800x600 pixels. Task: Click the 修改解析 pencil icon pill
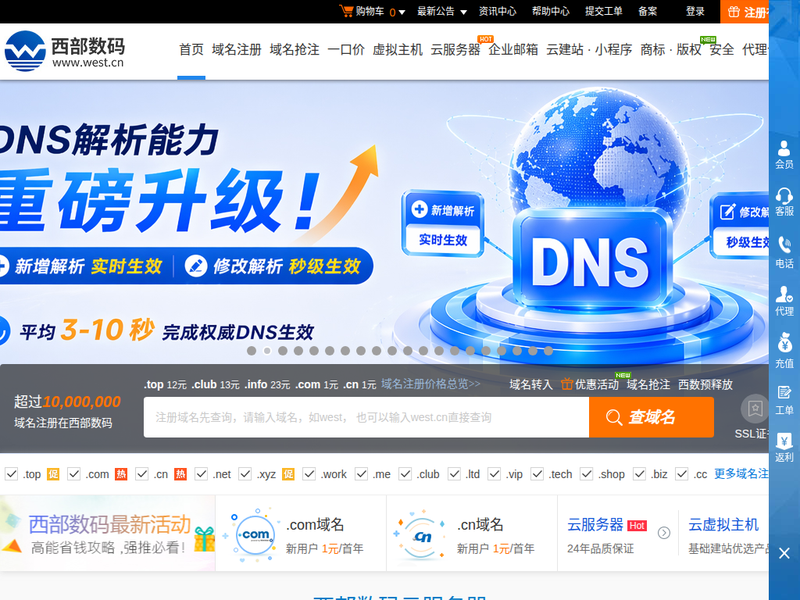pyautogui.click(x=196, y=266)
